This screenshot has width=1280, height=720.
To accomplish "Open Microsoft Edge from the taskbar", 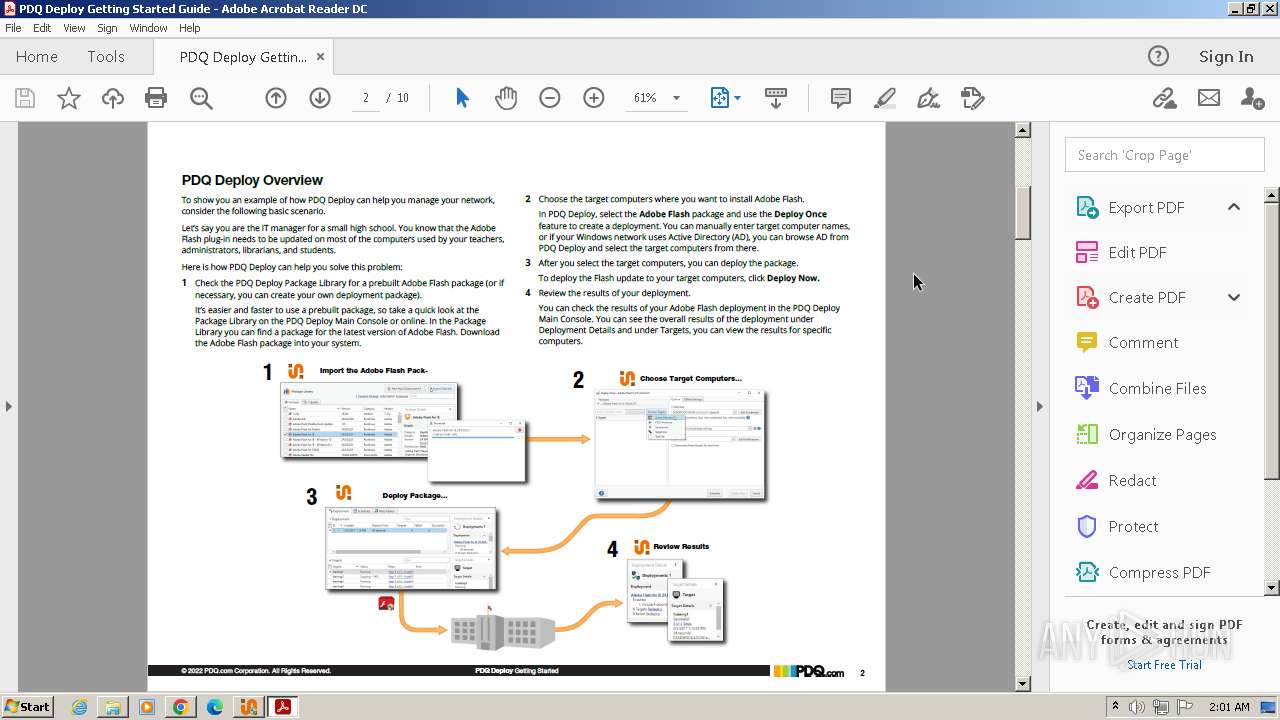I will [x=215, y=707].
